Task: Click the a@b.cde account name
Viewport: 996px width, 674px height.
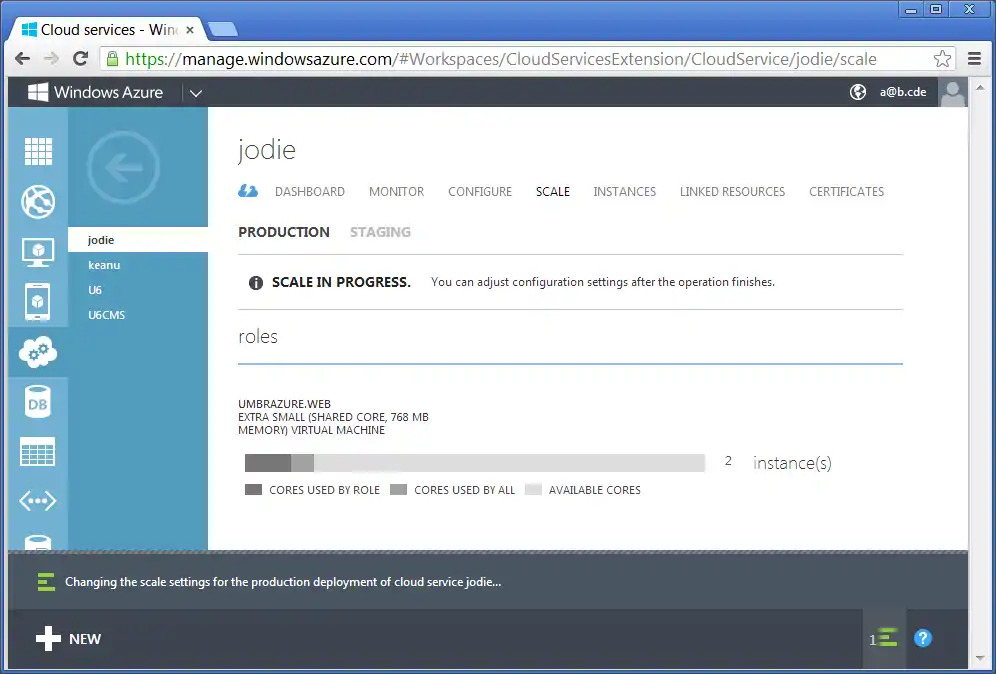Action: click(903, 92)
